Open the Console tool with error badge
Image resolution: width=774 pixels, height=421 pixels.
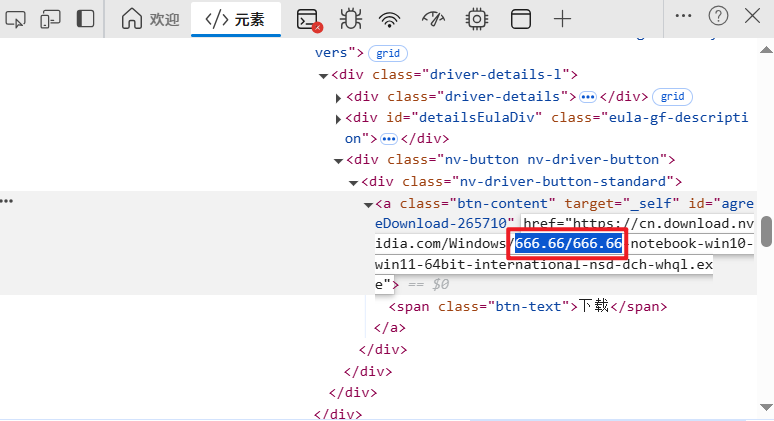coord(309,18)
